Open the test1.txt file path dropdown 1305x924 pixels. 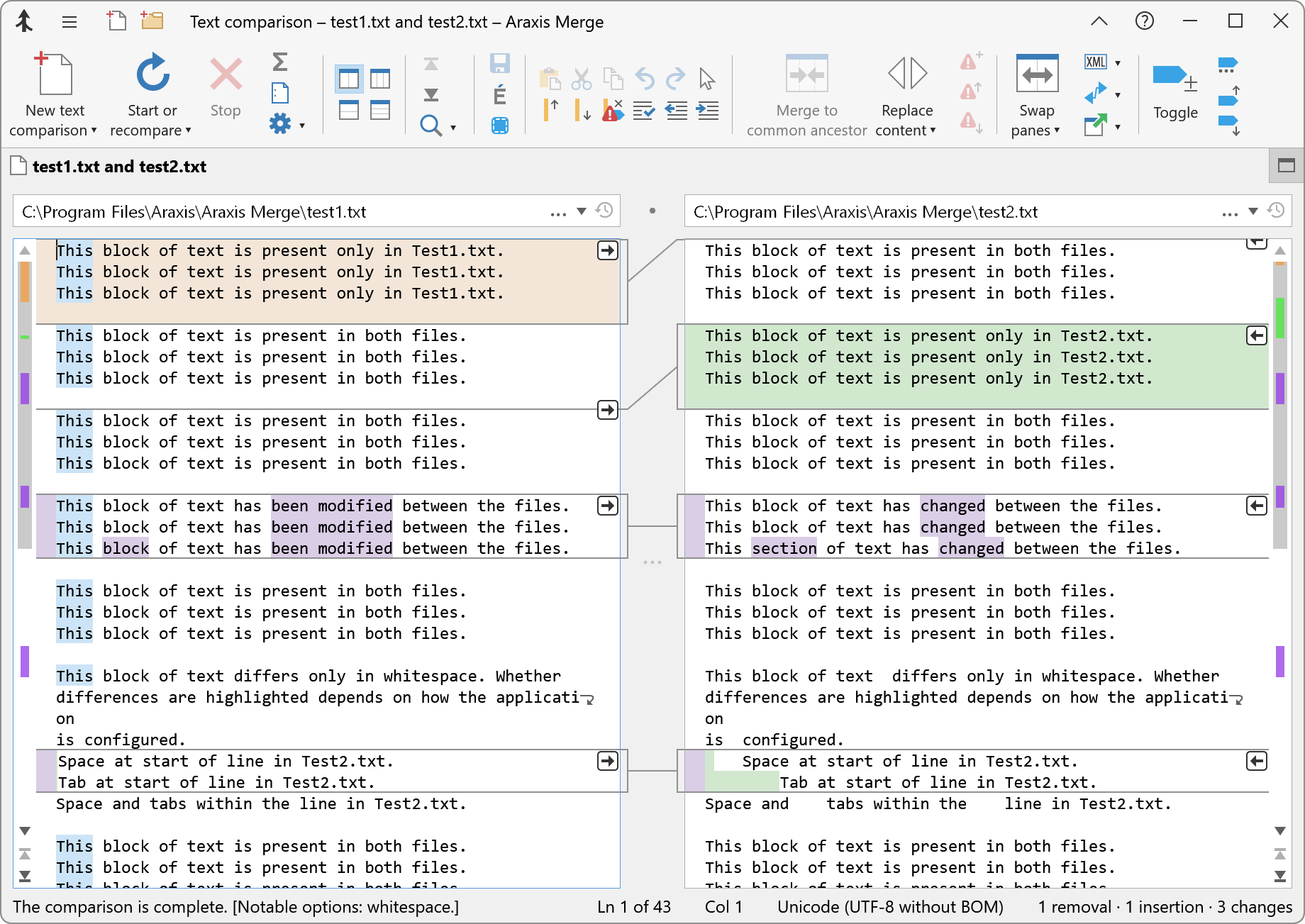[582, 211]
